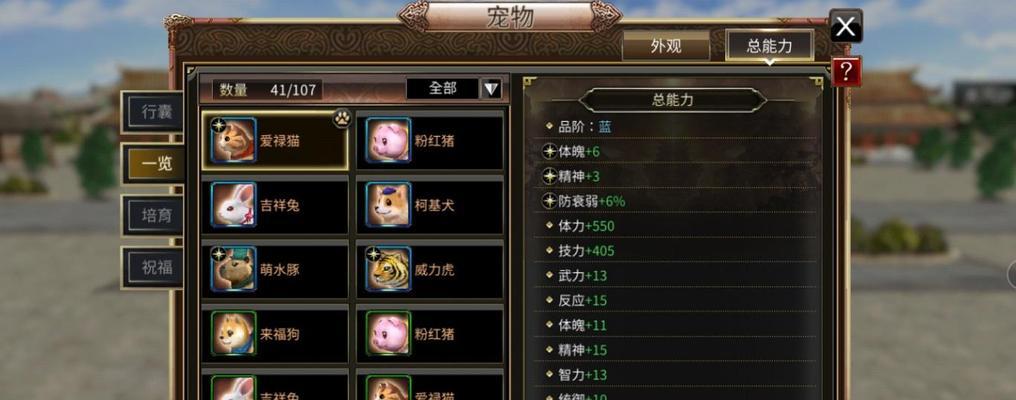Open the 行囊 side tab
The height and width of the screenshot is (400, 1016).
point(152,112)
